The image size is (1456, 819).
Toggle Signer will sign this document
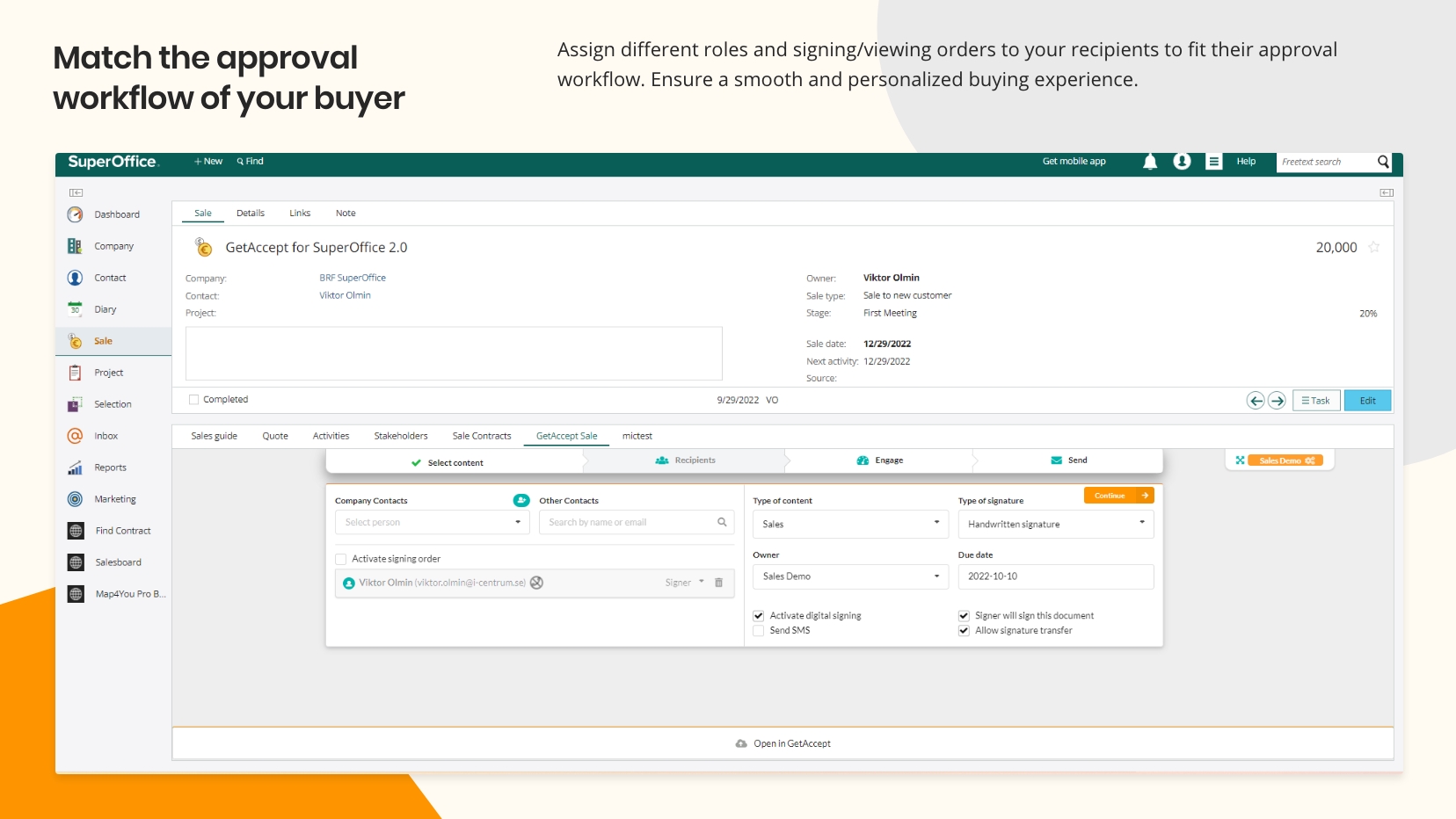(964, 616)
